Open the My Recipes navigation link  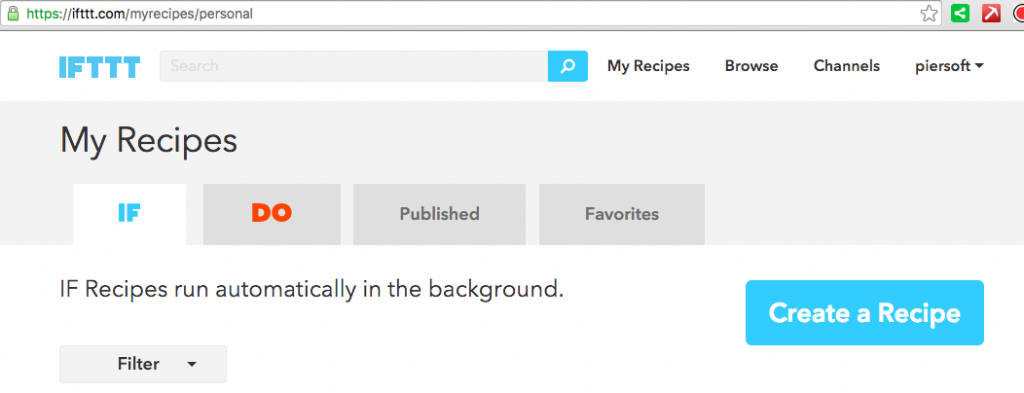click(x=648, y=66)
